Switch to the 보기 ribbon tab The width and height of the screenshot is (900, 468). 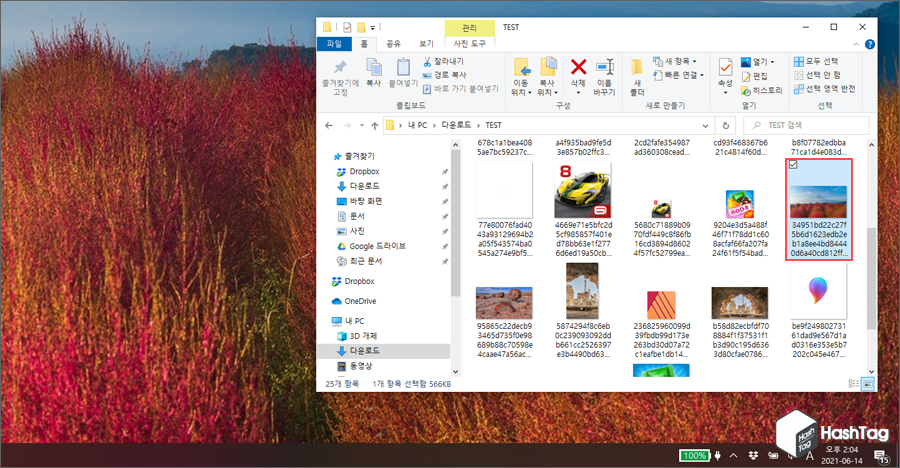(x=426, y=44)
